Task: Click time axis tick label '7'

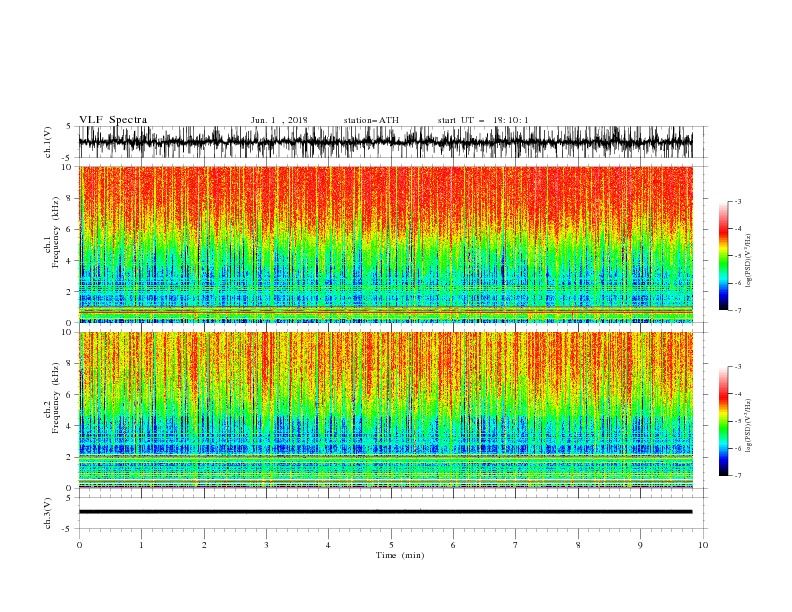Action: tap(516, 545)
